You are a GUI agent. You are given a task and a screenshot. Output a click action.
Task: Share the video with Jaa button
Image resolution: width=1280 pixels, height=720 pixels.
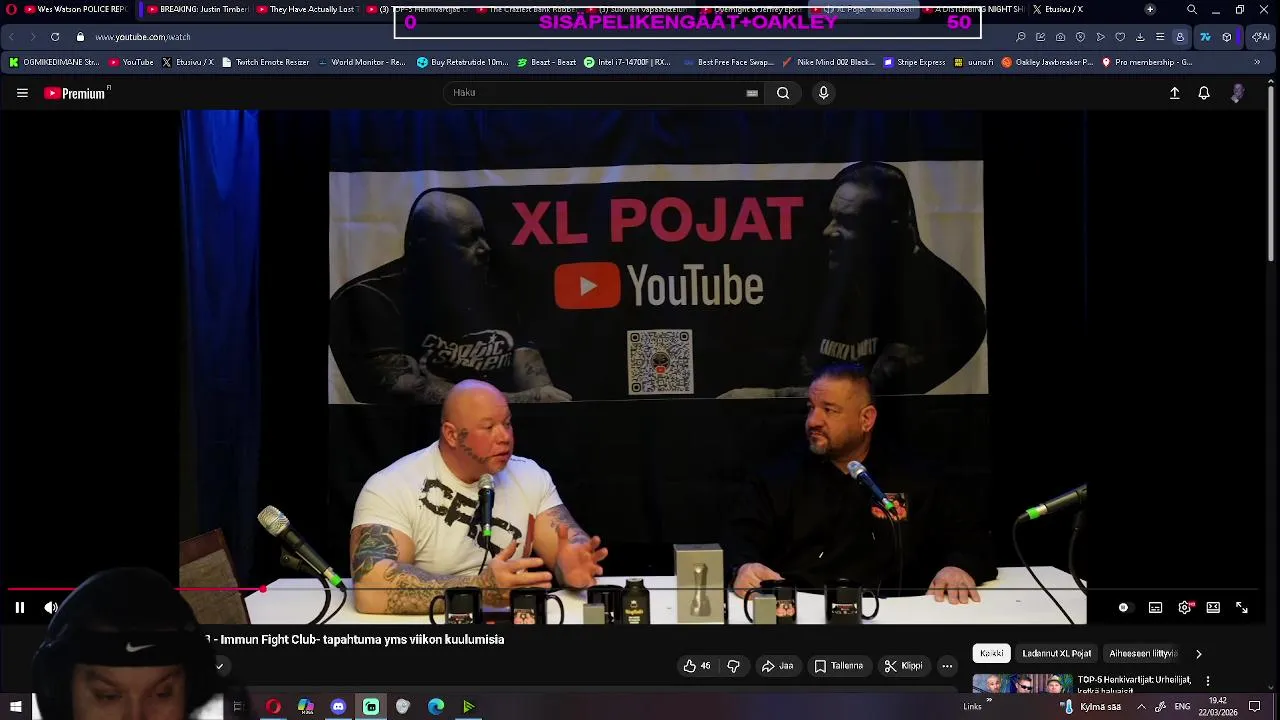777,666
